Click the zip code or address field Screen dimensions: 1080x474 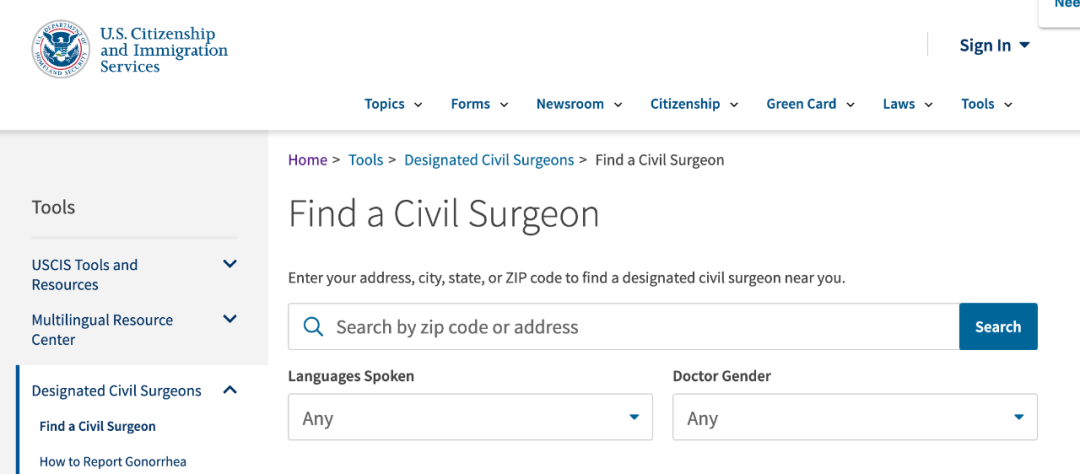click(623, 327)
